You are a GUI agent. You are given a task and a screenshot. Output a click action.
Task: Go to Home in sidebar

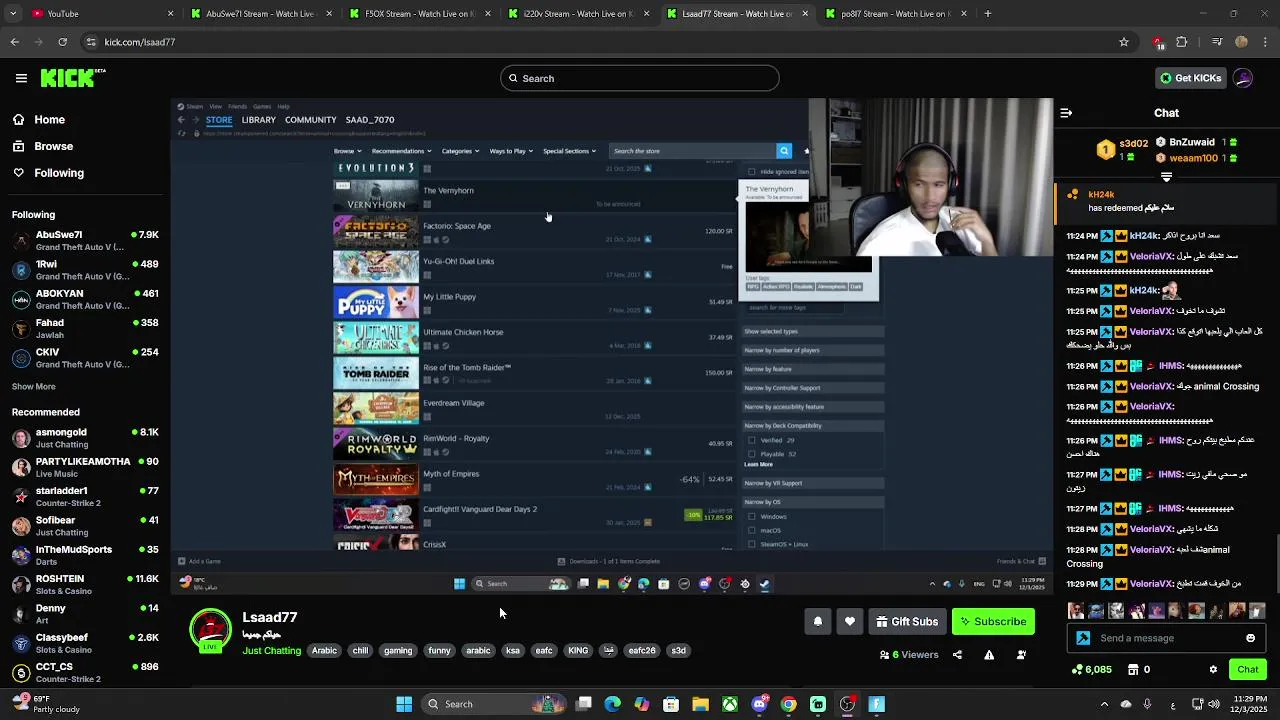(49, 119)
